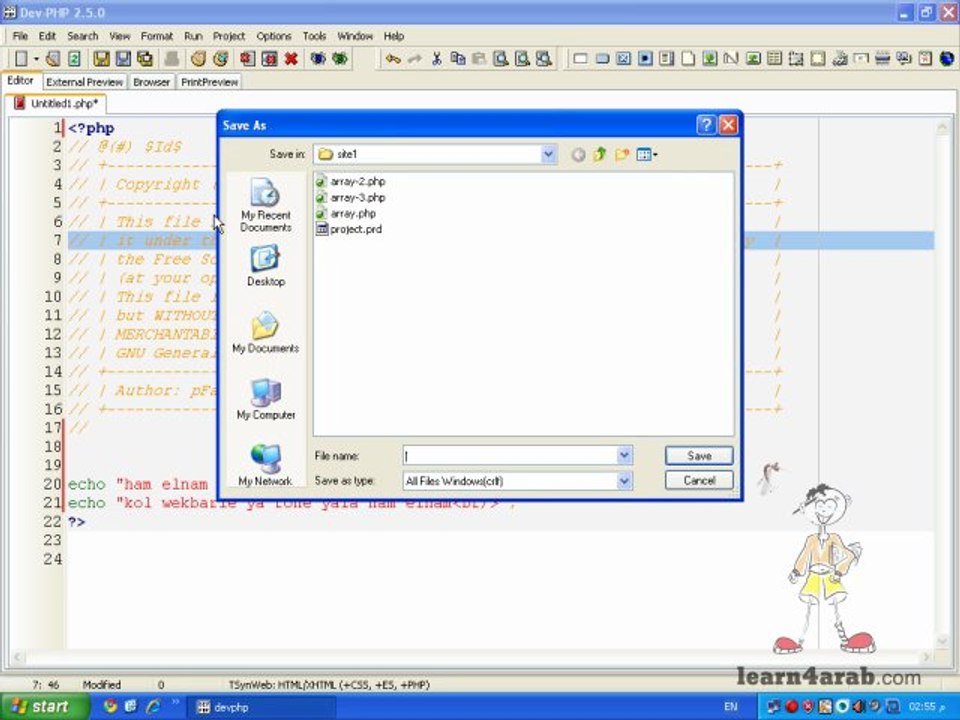Create a new folder in the Save As dialog
The image size is (960, 720).
[621, 154]
